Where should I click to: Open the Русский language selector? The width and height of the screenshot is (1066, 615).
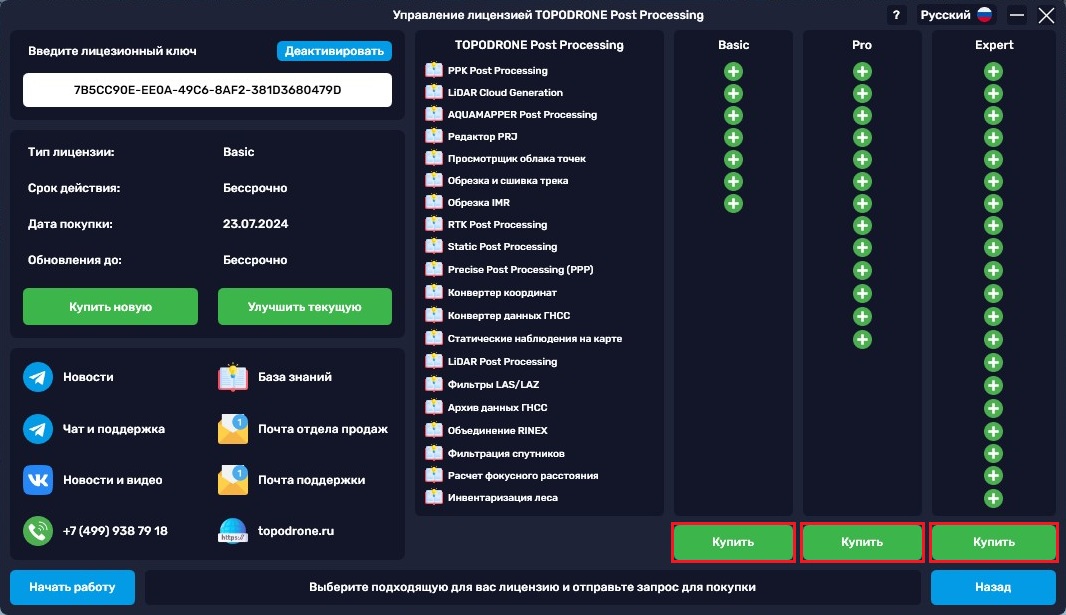956,15
